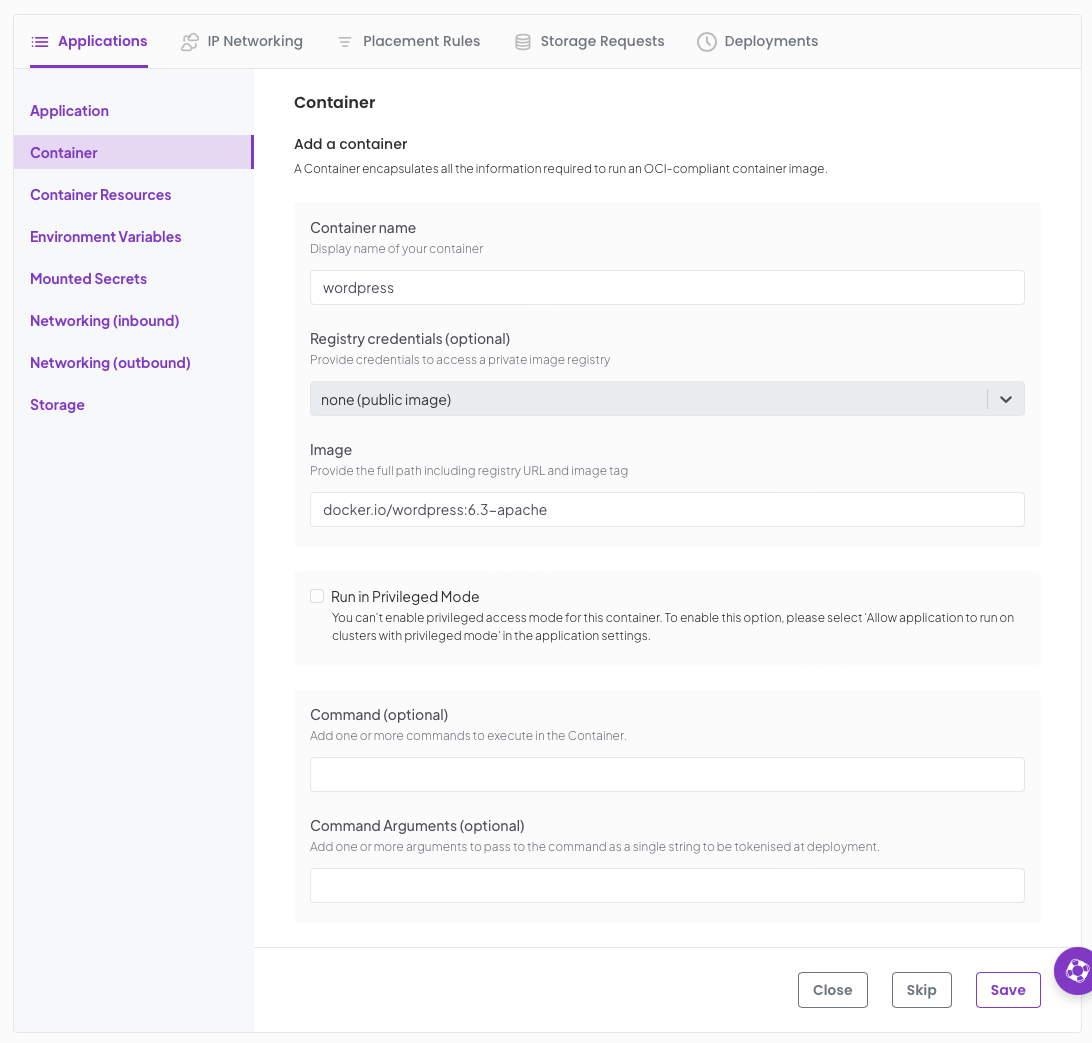Viewport: 1092px width, 1043px height.
Task: Click the 'Run in Privileged Mode' label
Action: tap(405, 597)
